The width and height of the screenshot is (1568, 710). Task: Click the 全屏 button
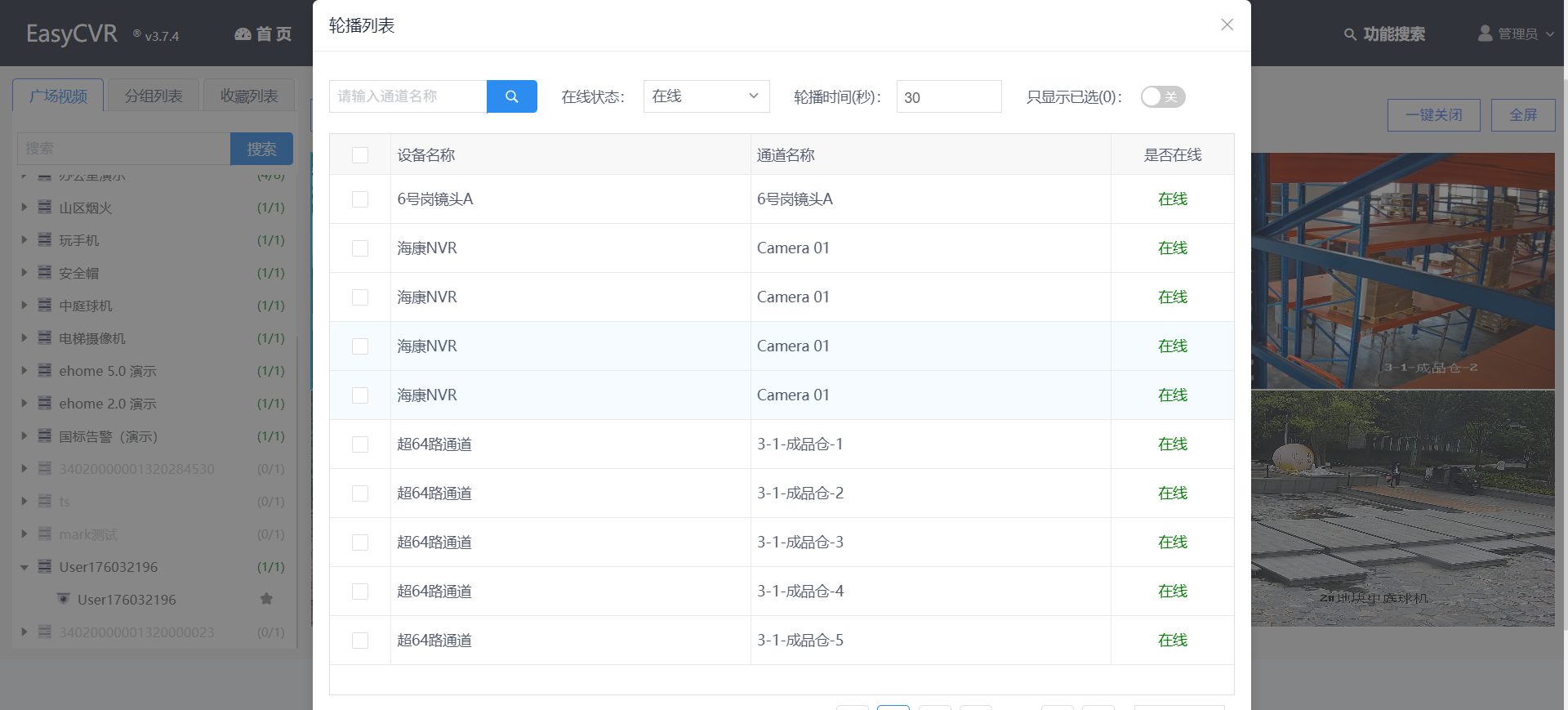(x=1522, y=115)
